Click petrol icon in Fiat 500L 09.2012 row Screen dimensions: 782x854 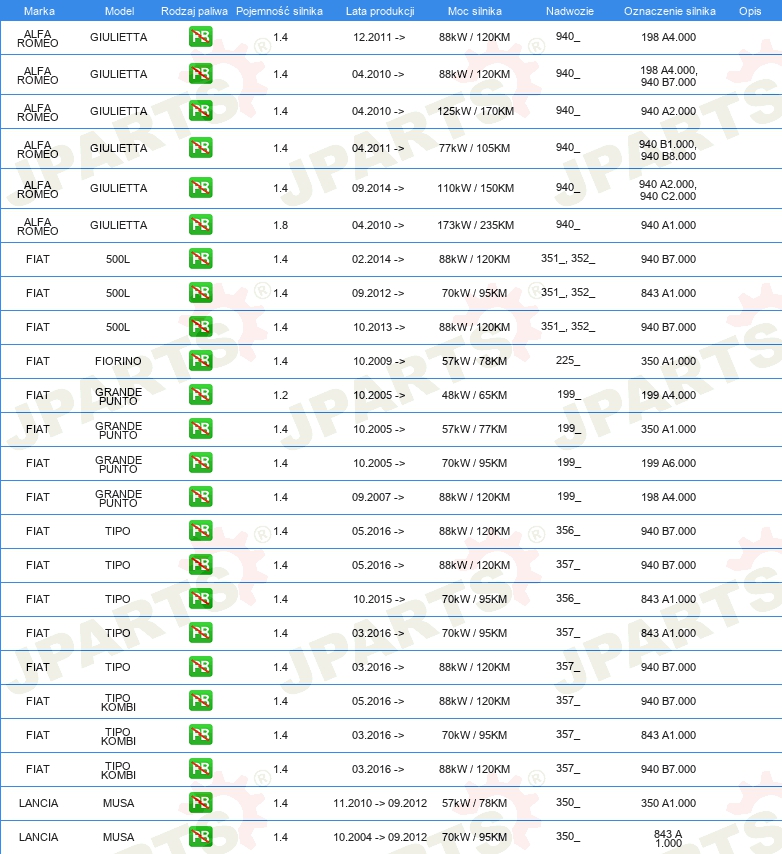[200, 293]
